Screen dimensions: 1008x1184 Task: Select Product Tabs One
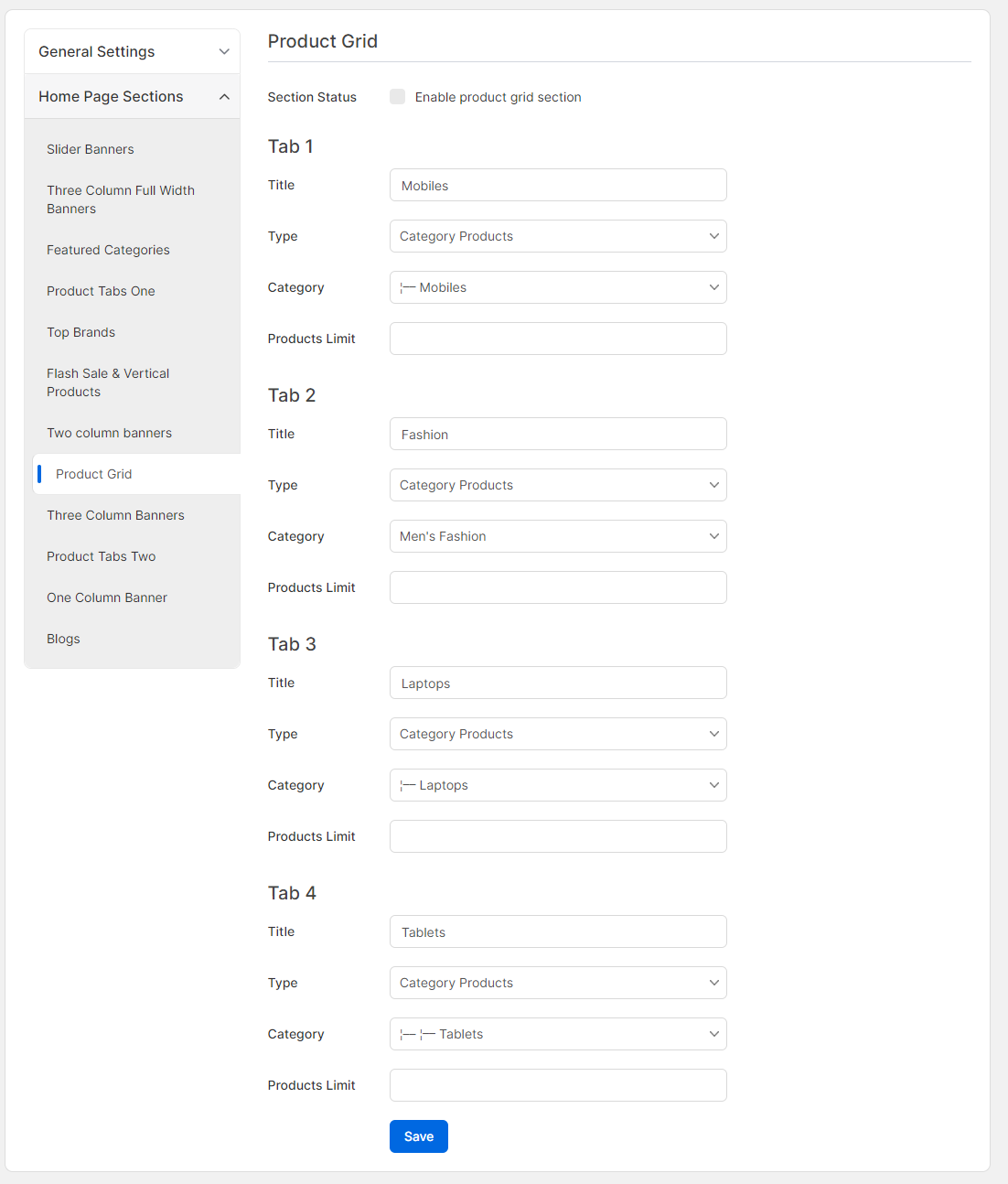click(101, 291)
